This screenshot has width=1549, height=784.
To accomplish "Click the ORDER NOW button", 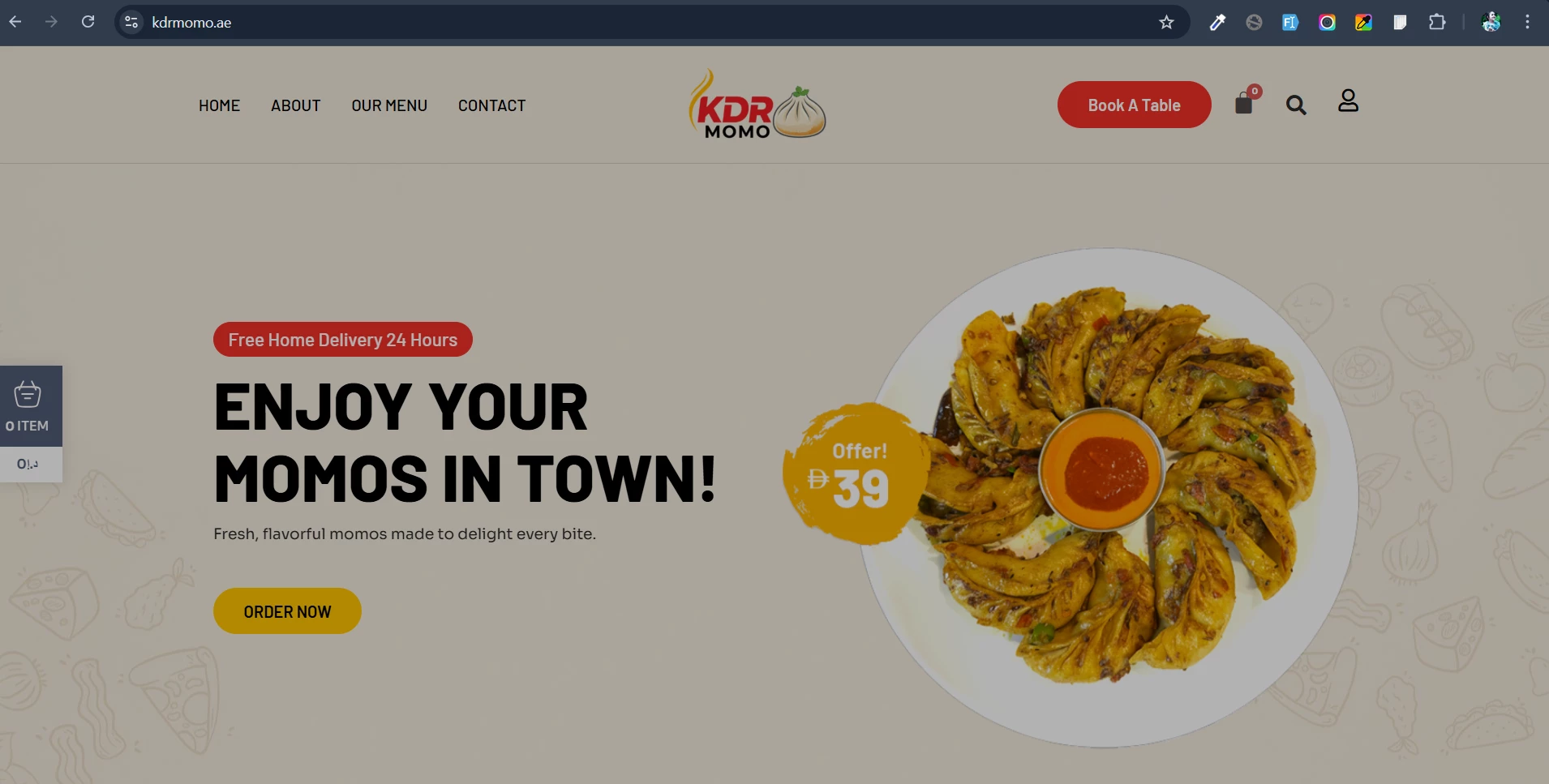I will [x=287, y=611].
